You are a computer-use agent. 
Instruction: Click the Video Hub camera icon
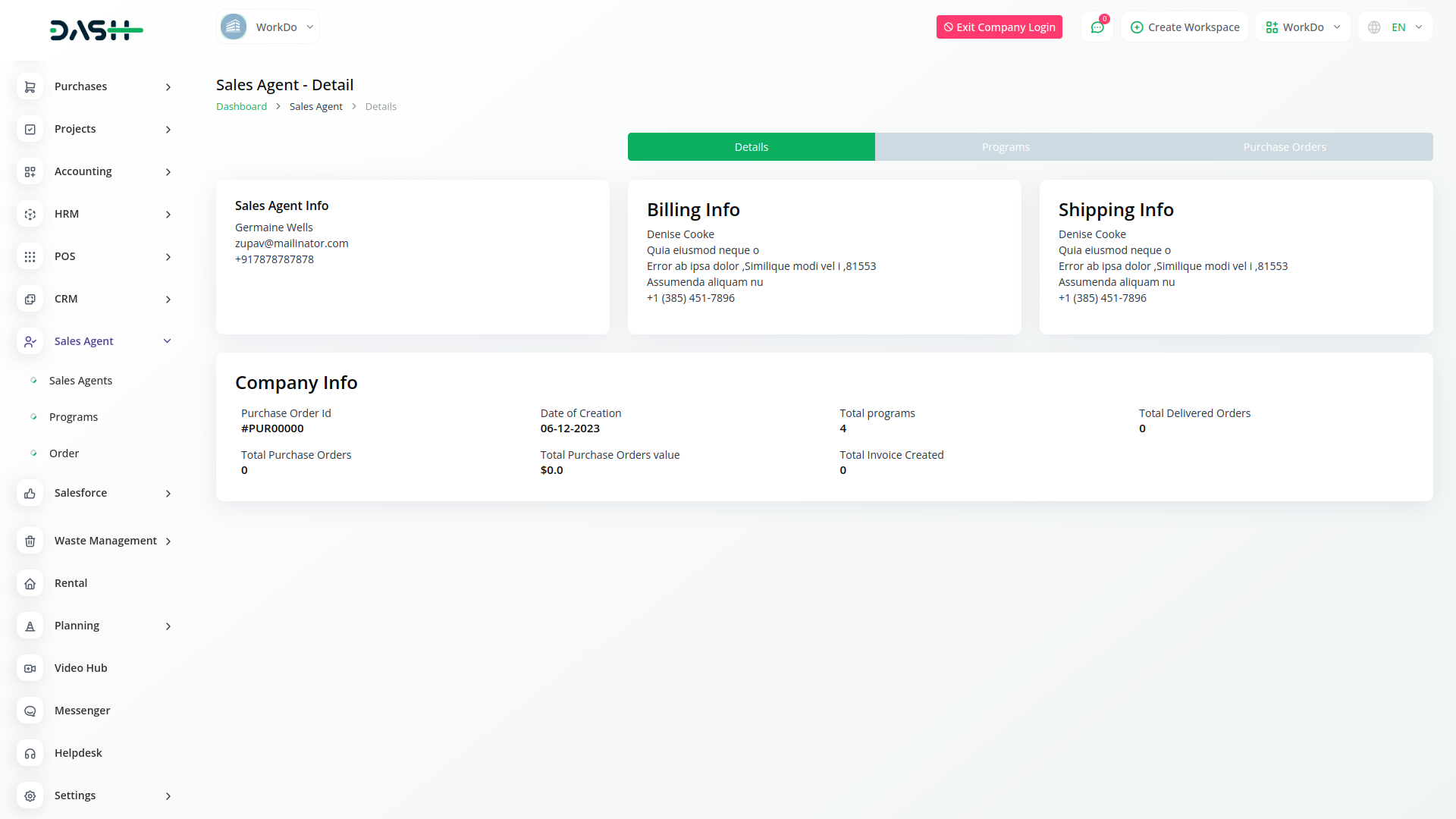(30, 669)
